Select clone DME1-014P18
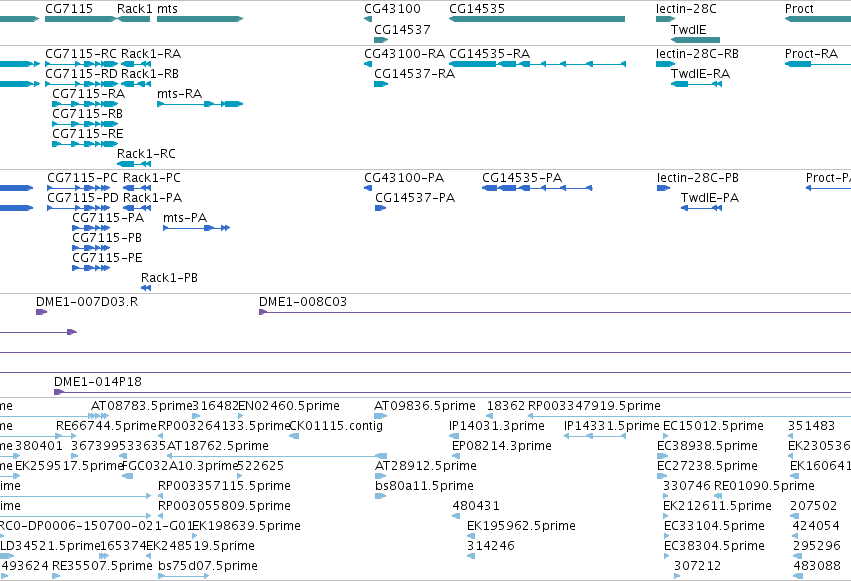Image resolution: width=851 pixels, height=581 pixels. tap(98, 382)
